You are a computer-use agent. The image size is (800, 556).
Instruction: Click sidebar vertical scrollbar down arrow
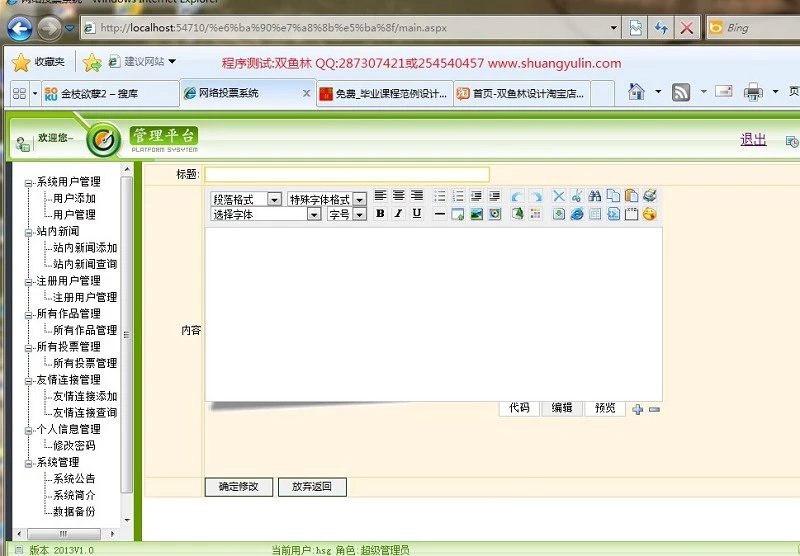coord(127,520)
